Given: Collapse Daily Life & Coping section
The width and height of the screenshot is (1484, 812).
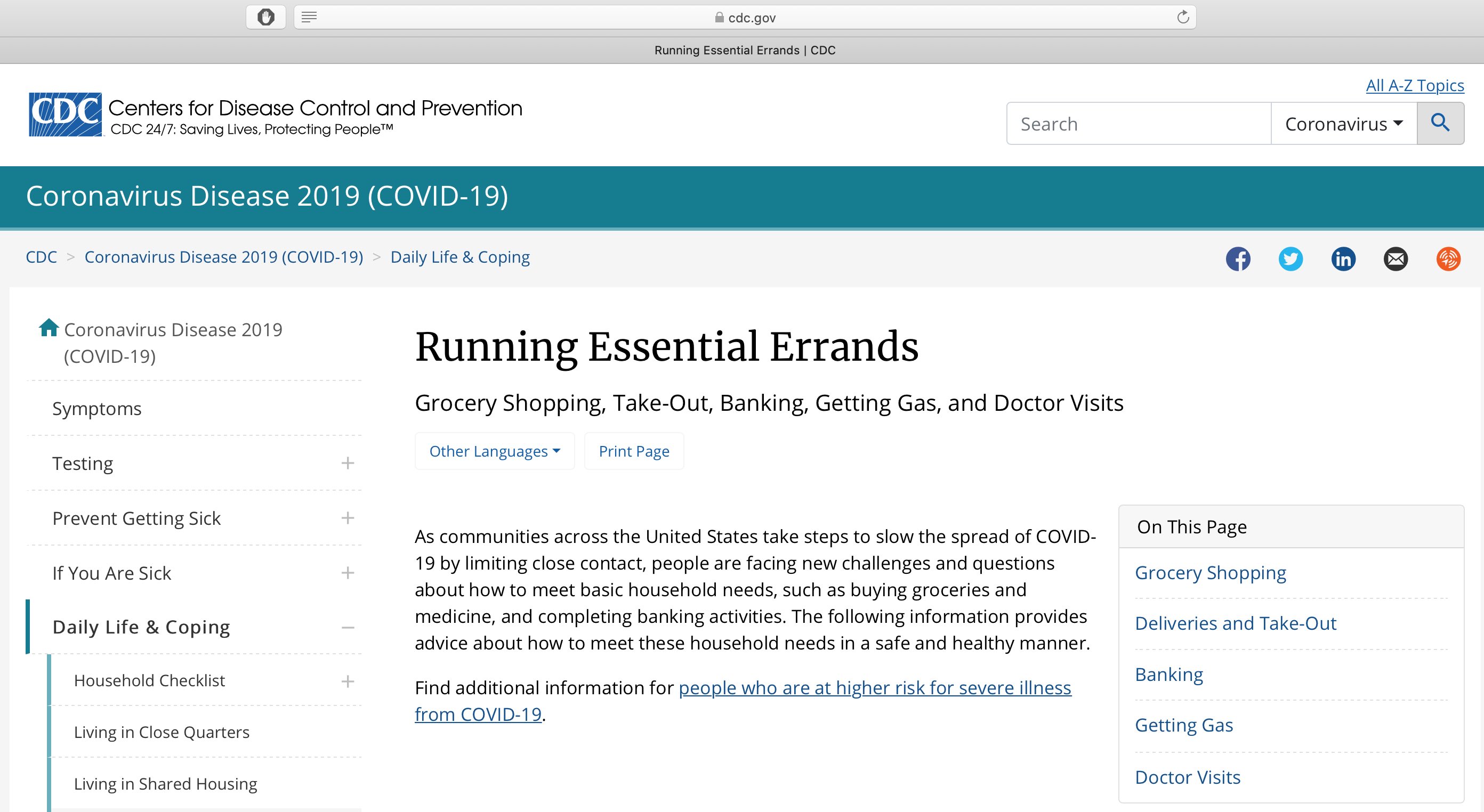Looking at the screenshot, I should [x=348, y=627].
